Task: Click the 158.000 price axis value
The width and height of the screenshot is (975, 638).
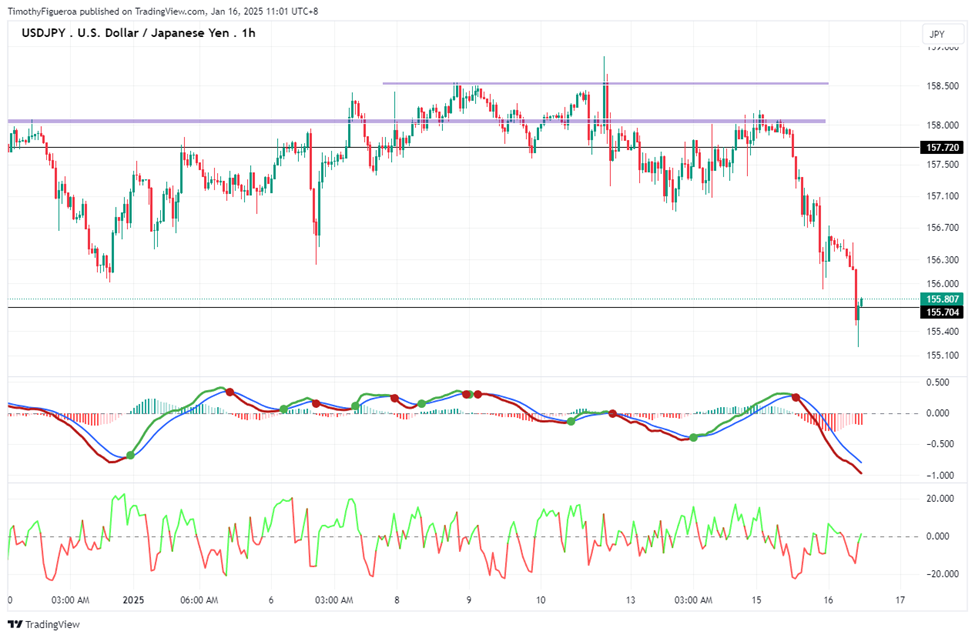Action: tap(943, 125)
